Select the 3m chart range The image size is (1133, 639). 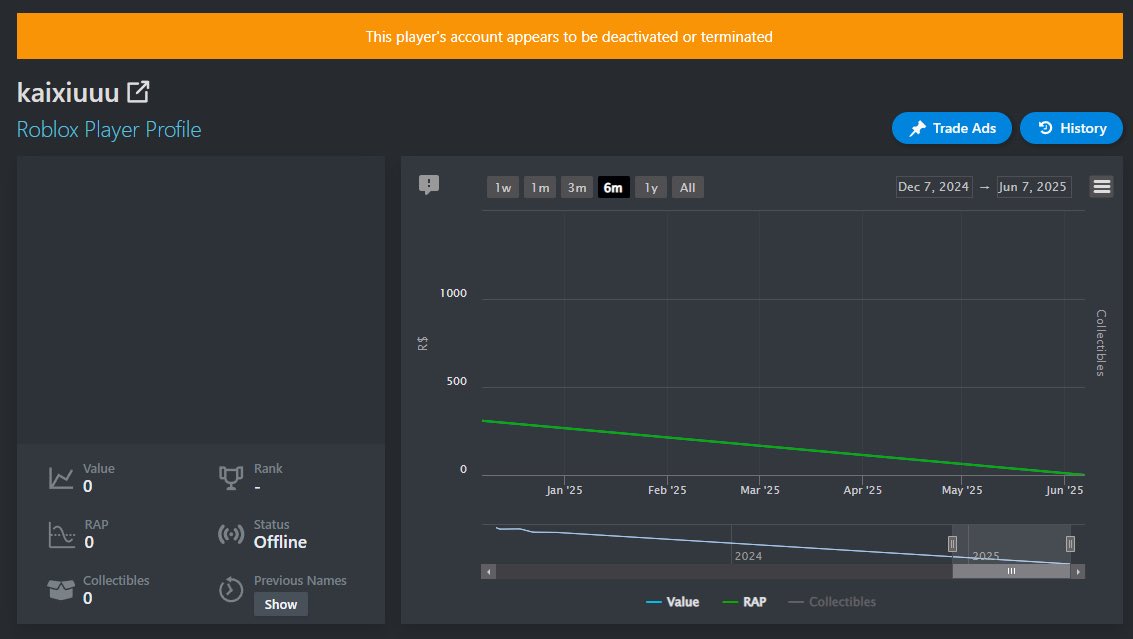coord(577,187)
